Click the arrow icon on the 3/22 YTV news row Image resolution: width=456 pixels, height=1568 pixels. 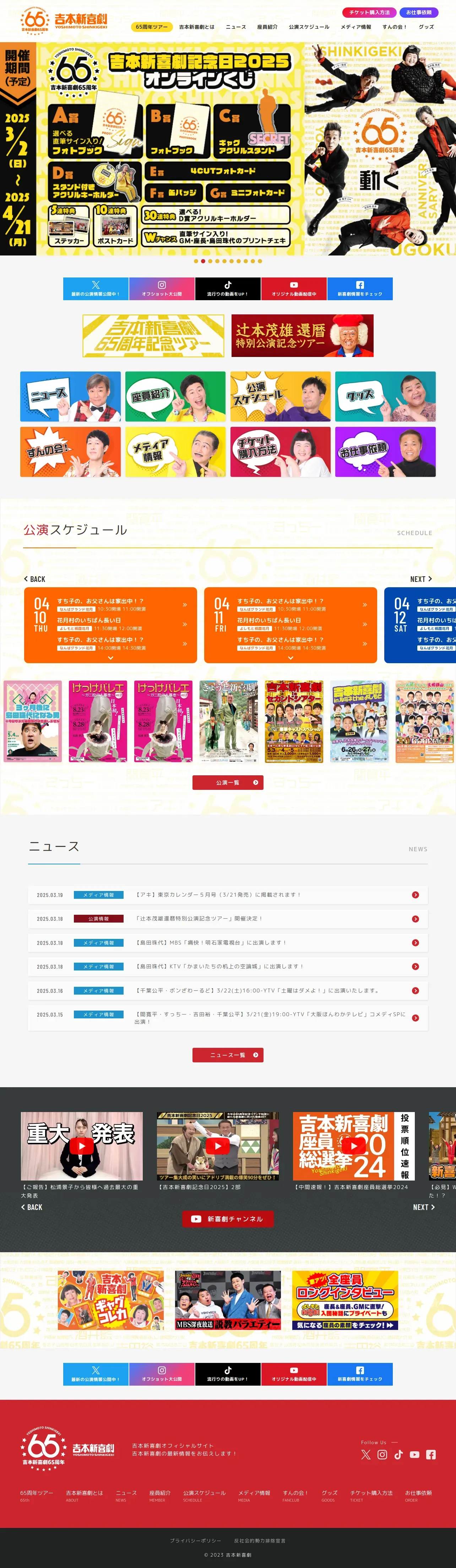[x=415, y=990]
